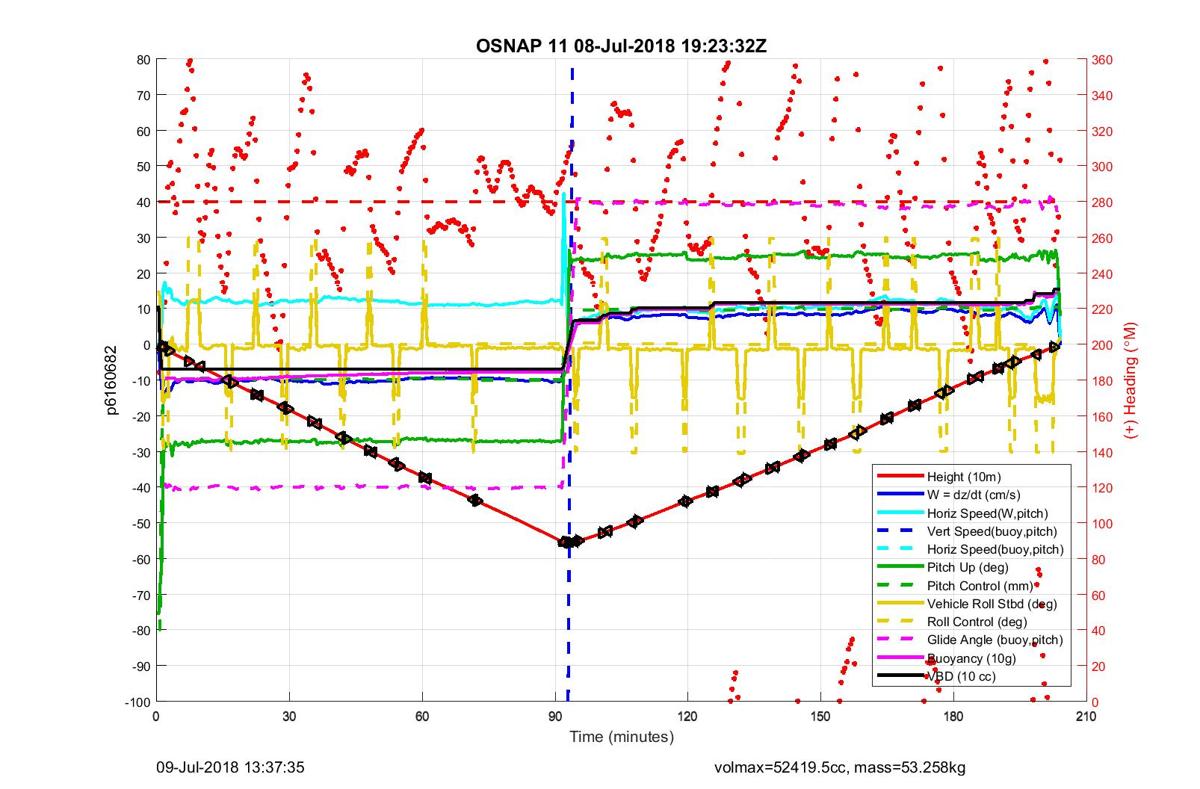This screenshot has width=1200, height=789.
Task: Click left axis tick label "70"
Action: (144, 95)
